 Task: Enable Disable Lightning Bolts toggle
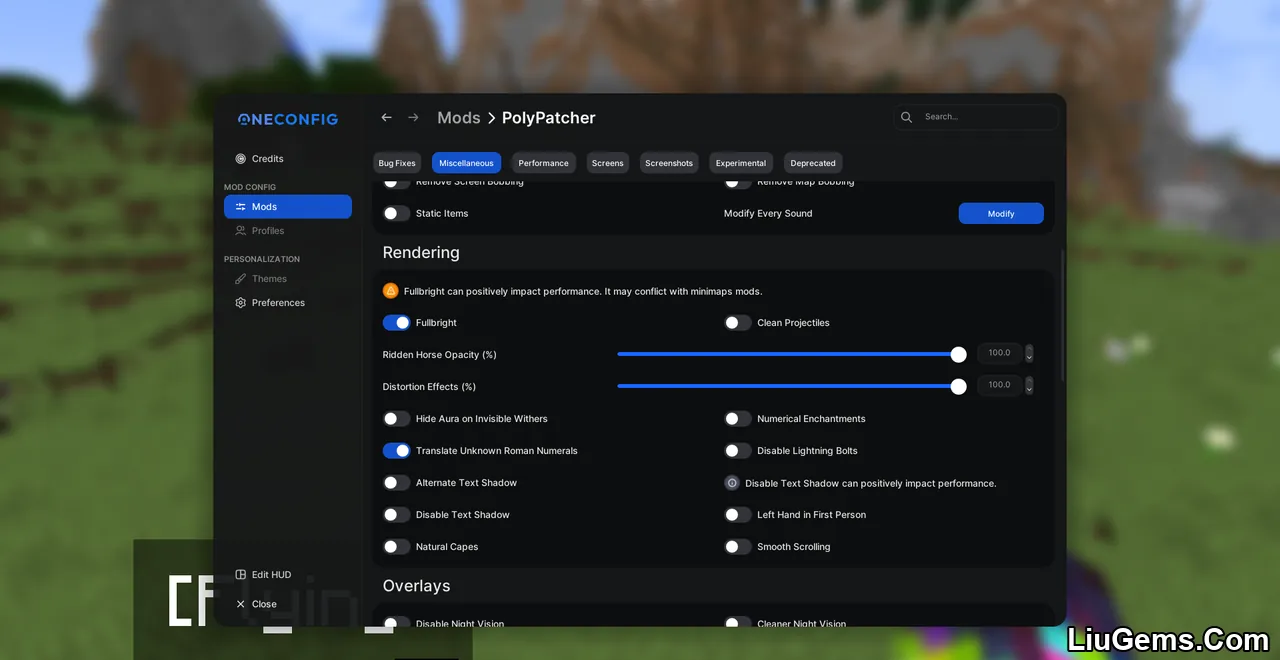[738, 451]
